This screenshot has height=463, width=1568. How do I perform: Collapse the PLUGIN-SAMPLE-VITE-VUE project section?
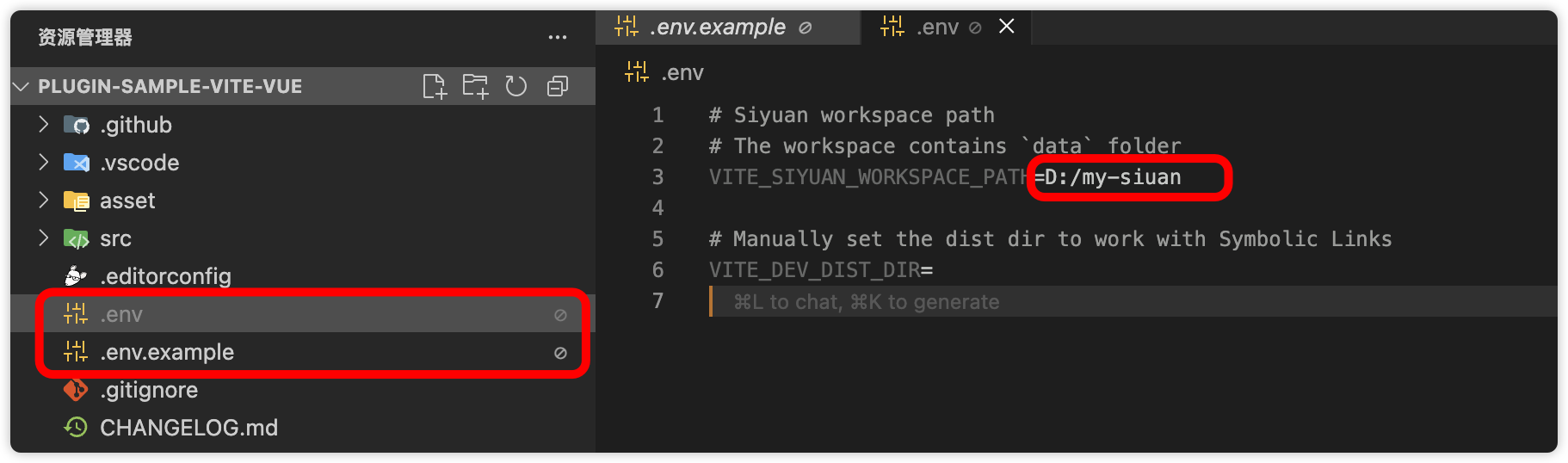(22, 86)
